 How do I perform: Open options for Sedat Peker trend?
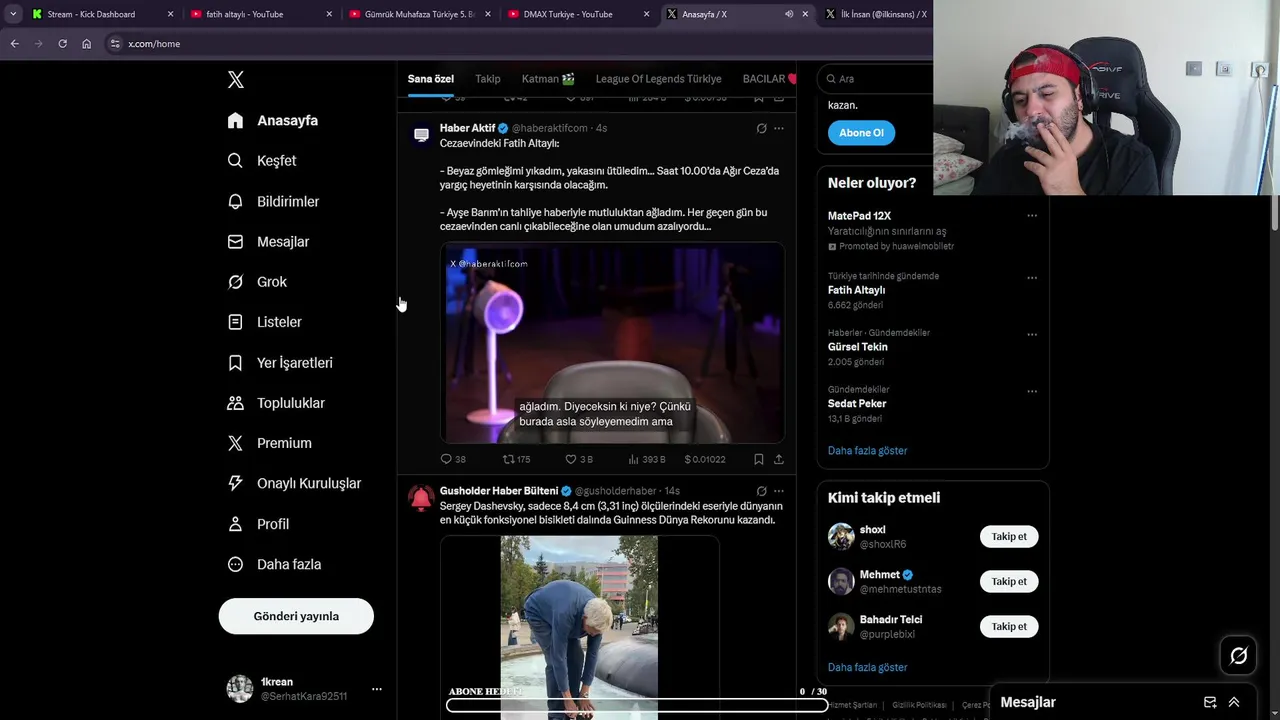(1032, 392)
